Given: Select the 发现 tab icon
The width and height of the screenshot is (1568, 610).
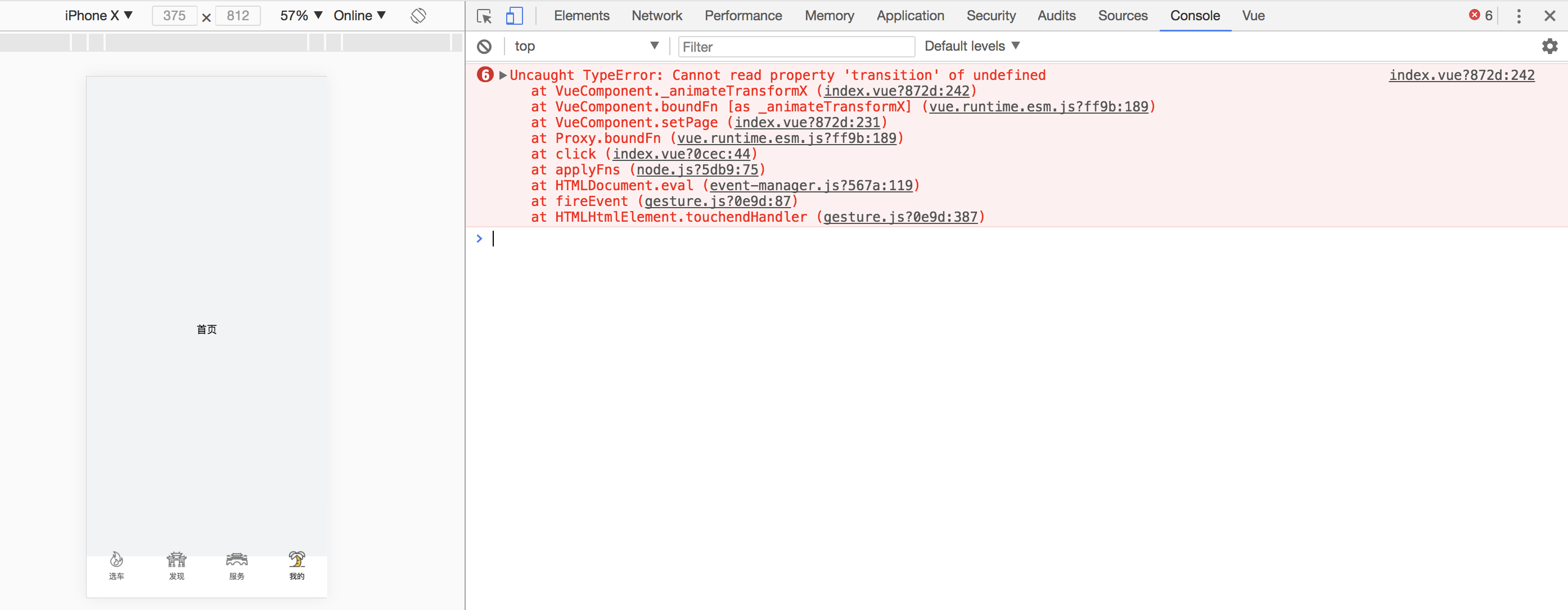Looking at the screenshot, I should point(177,558).
